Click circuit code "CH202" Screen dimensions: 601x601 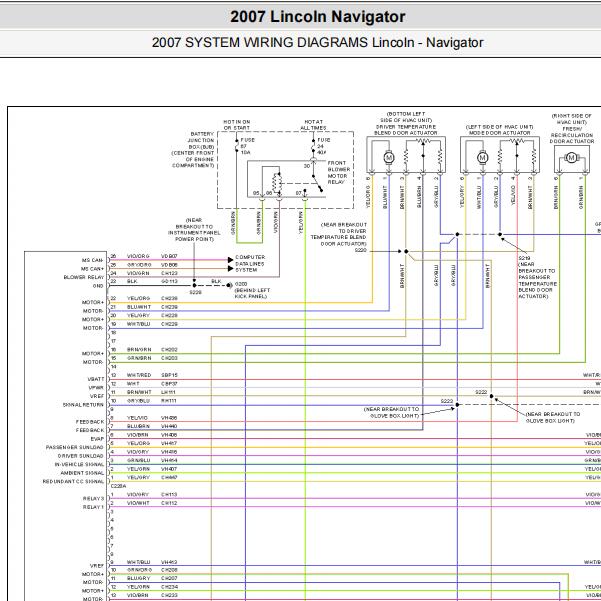click(x=169, y=350)
